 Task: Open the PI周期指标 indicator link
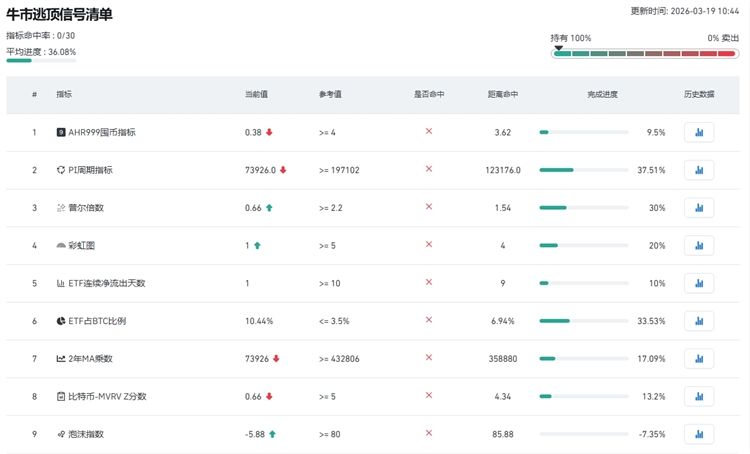(90, 170)
